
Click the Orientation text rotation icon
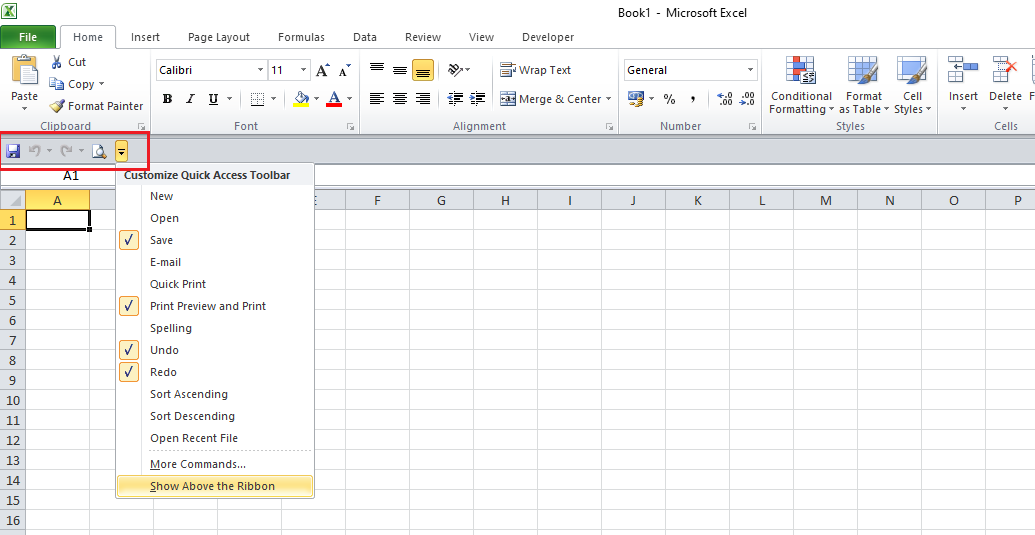(x=455, y=70)
